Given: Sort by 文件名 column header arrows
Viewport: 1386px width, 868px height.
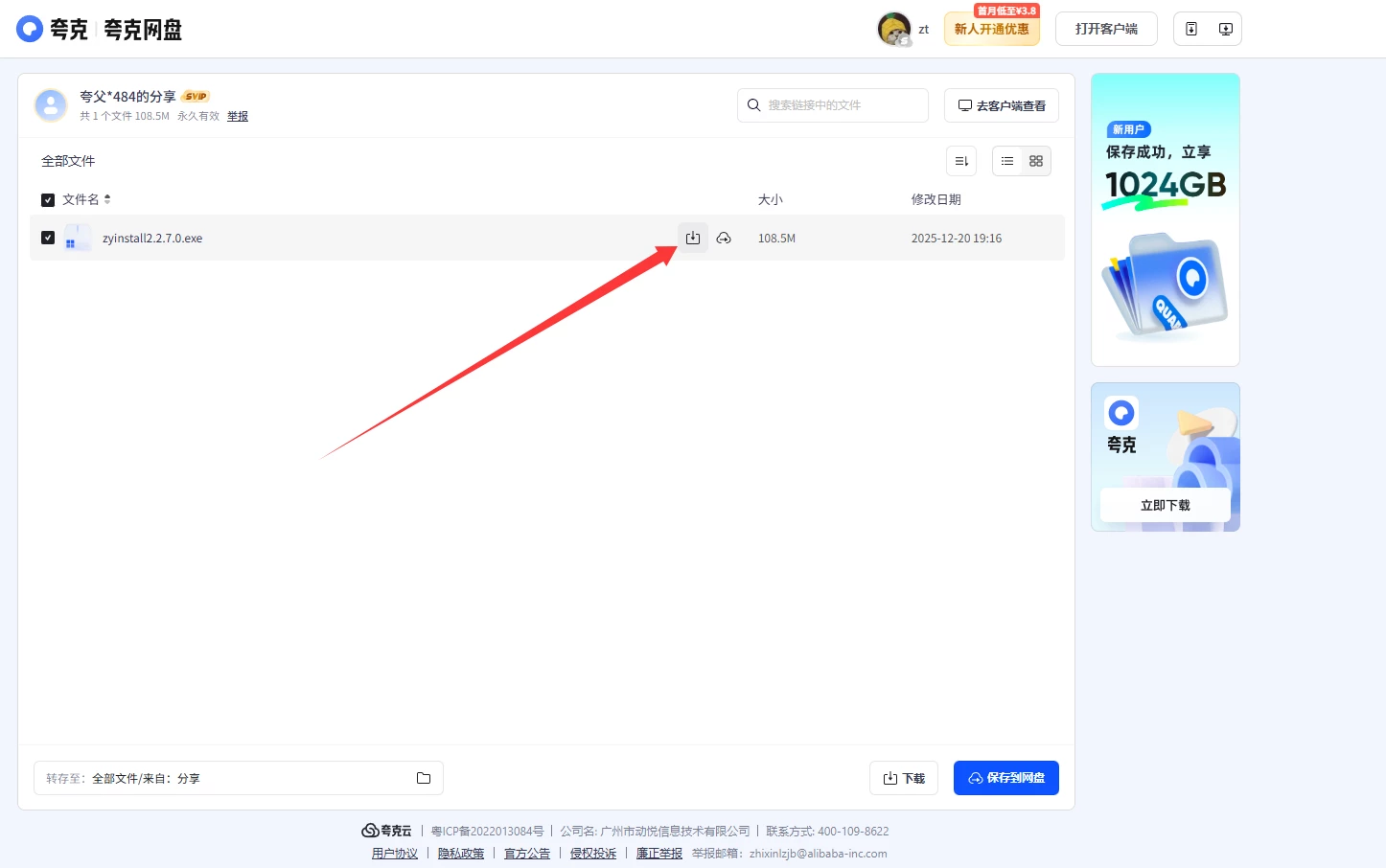Looking at the screenshot, I should [107, 199].
